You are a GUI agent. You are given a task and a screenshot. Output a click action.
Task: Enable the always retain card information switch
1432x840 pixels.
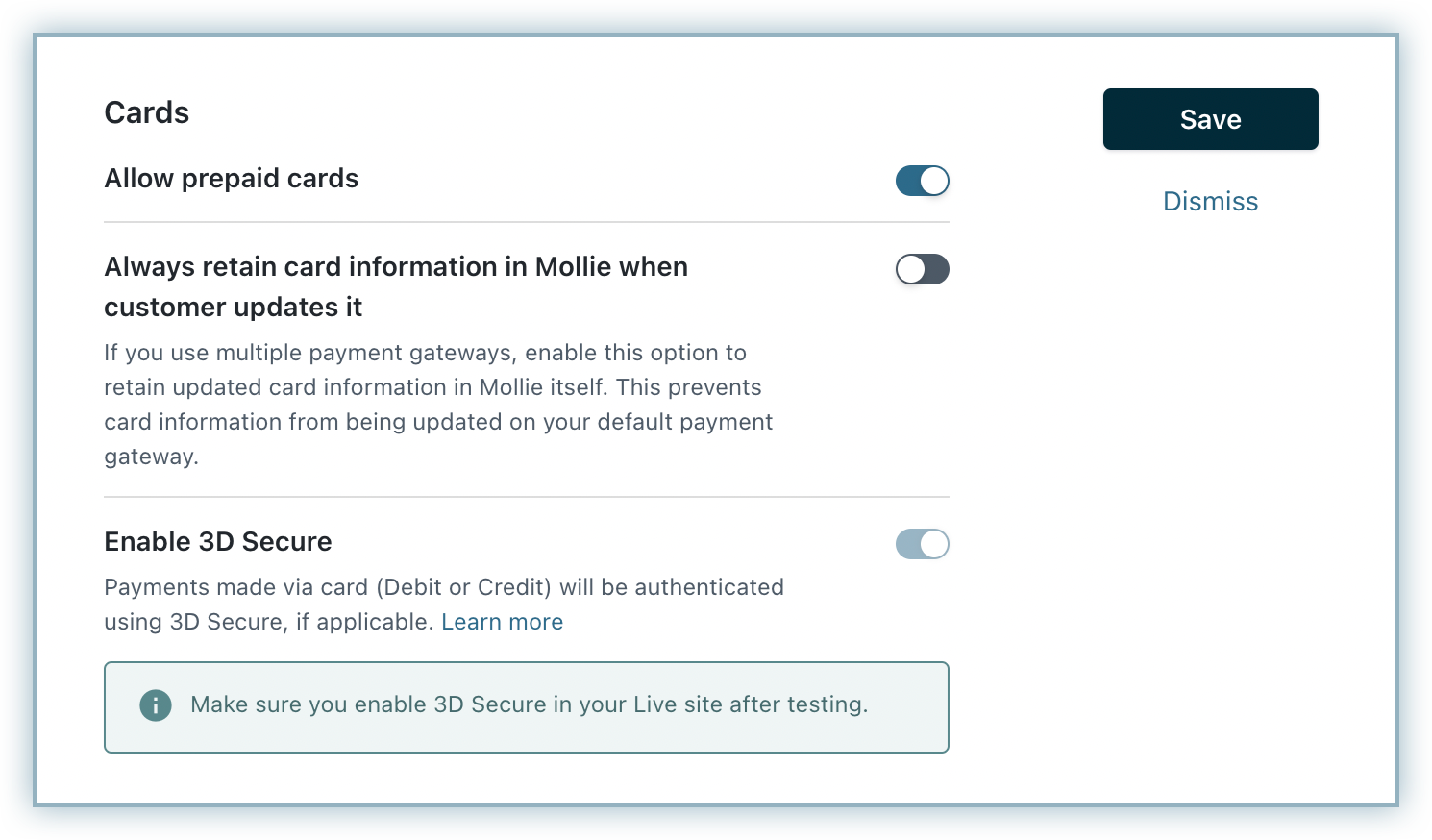922,269
